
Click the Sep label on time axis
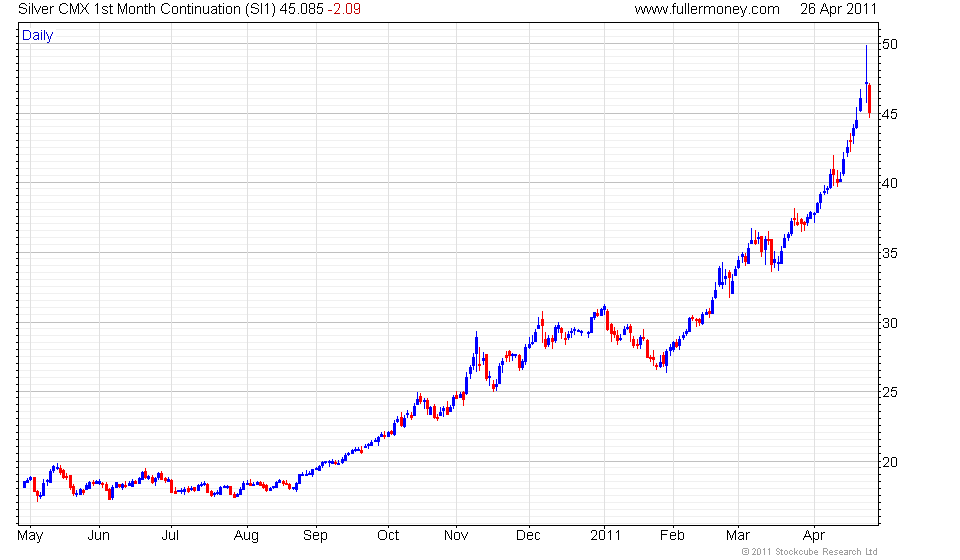click(315, 536)
